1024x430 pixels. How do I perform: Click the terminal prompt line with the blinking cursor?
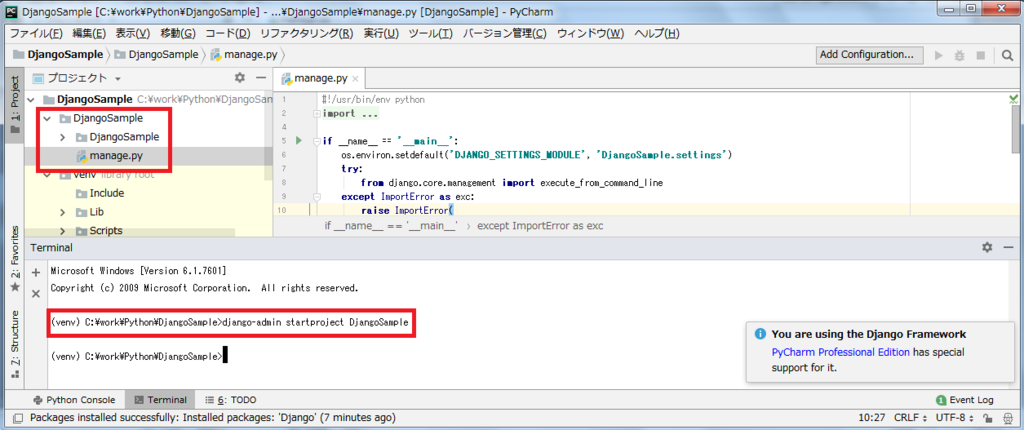click(x=138, y=357)
